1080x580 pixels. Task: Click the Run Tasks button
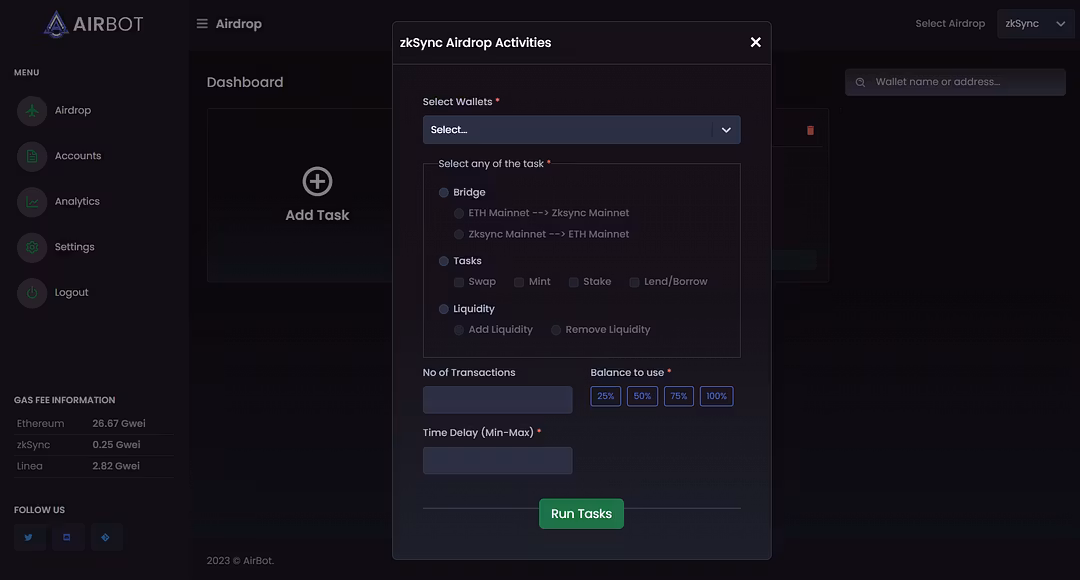[x=581, y=514]
